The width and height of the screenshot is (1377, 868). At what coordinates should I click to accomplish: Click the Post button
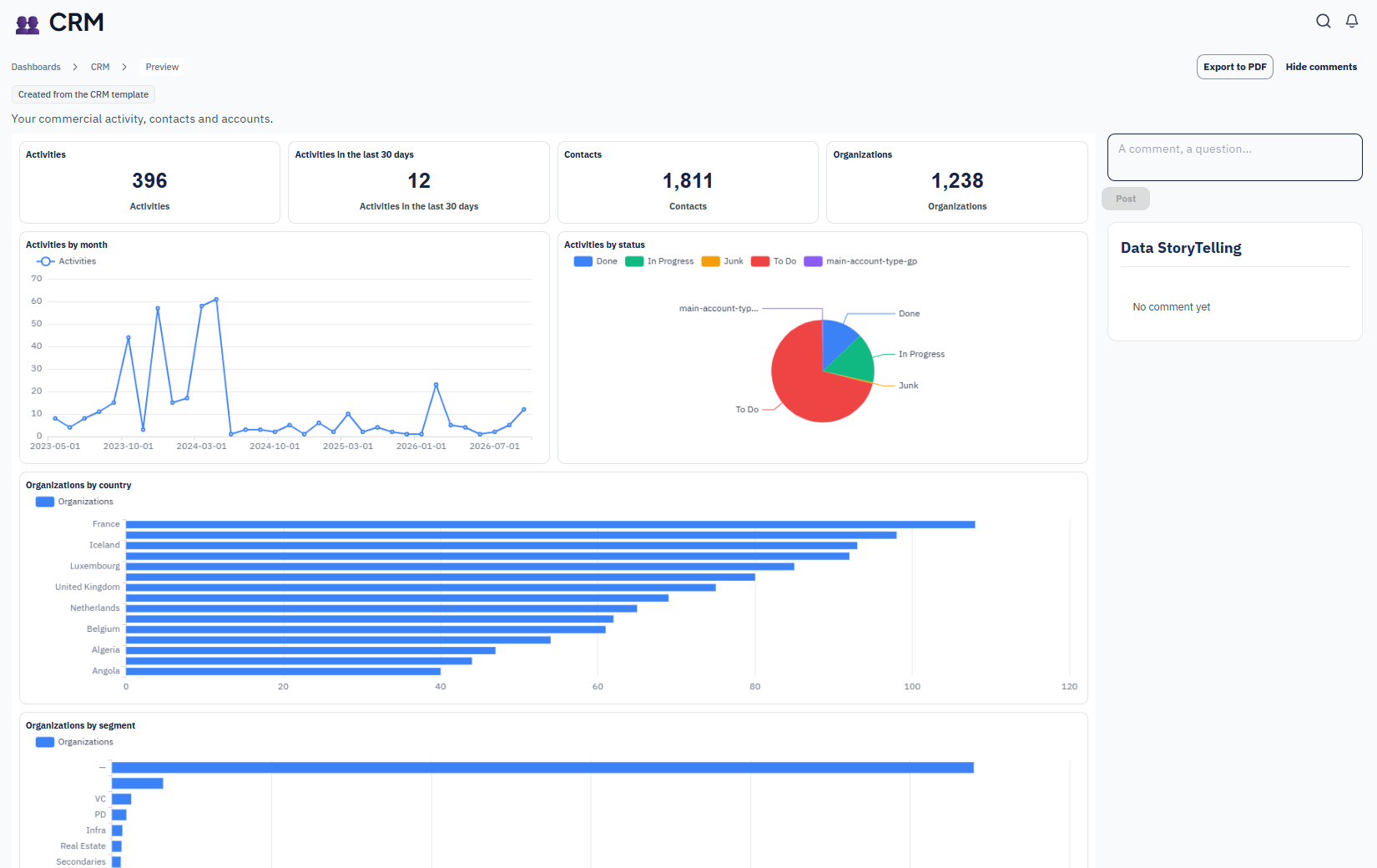pos(1126,199)
